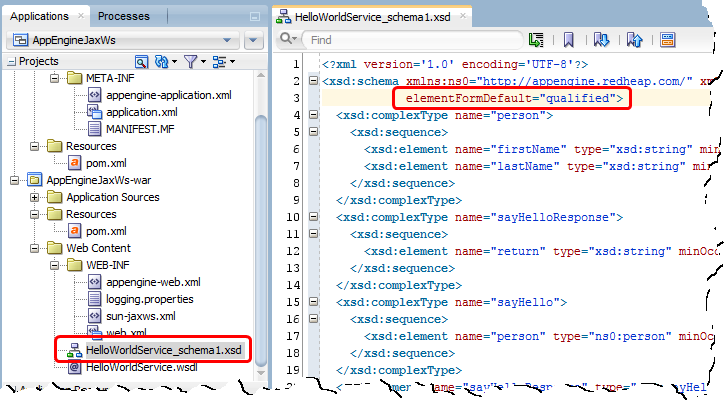Open the Find search options magnifier
This screenshot has height=402, width=725.
pos(289,39)
